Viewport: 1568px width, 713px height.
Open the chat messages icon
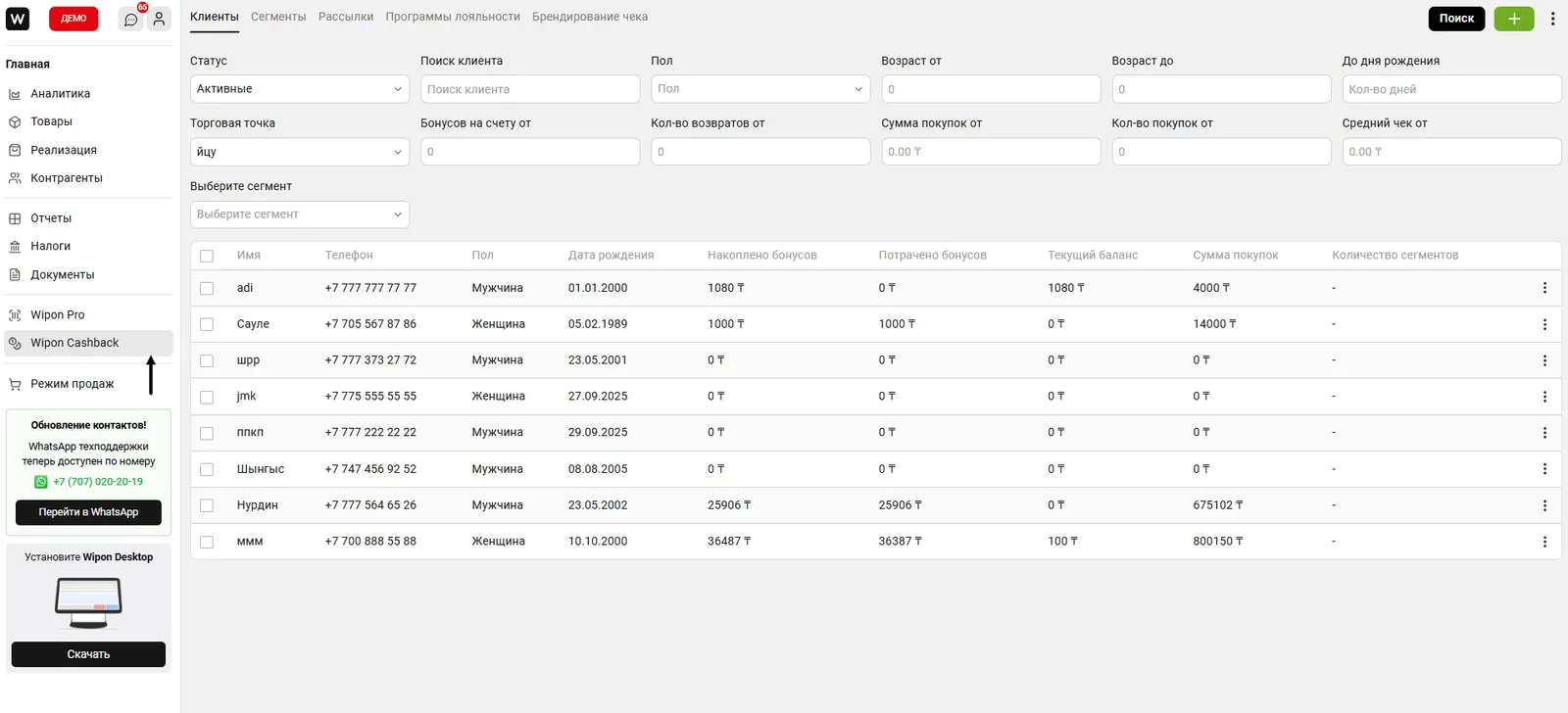coord(130,19)
